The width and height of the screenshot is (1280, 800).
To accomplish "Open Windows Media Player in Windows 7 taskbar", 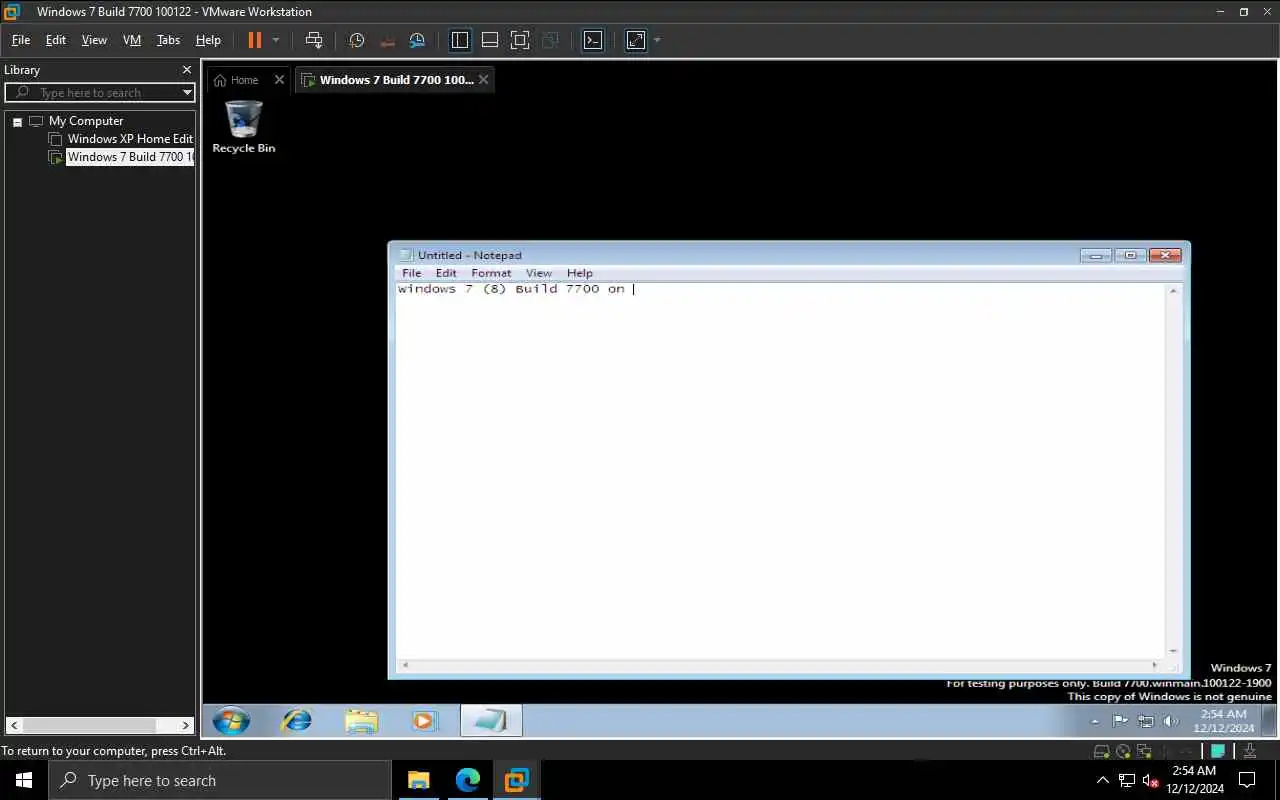I will tap(425, 721).
